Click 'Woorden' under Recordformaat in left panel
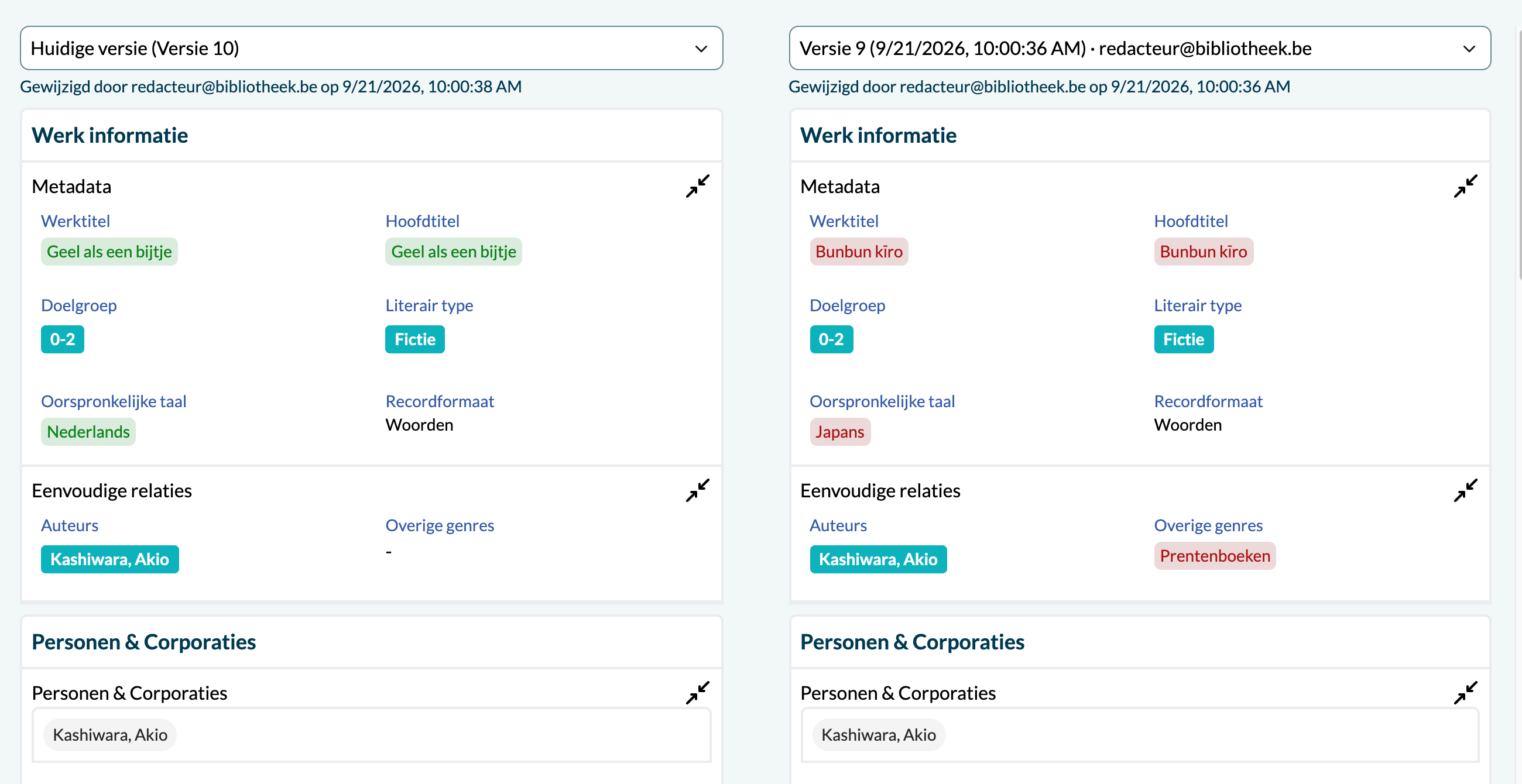Image resolution: width=1522 pixels, height=784 pixels. (420, 425)
